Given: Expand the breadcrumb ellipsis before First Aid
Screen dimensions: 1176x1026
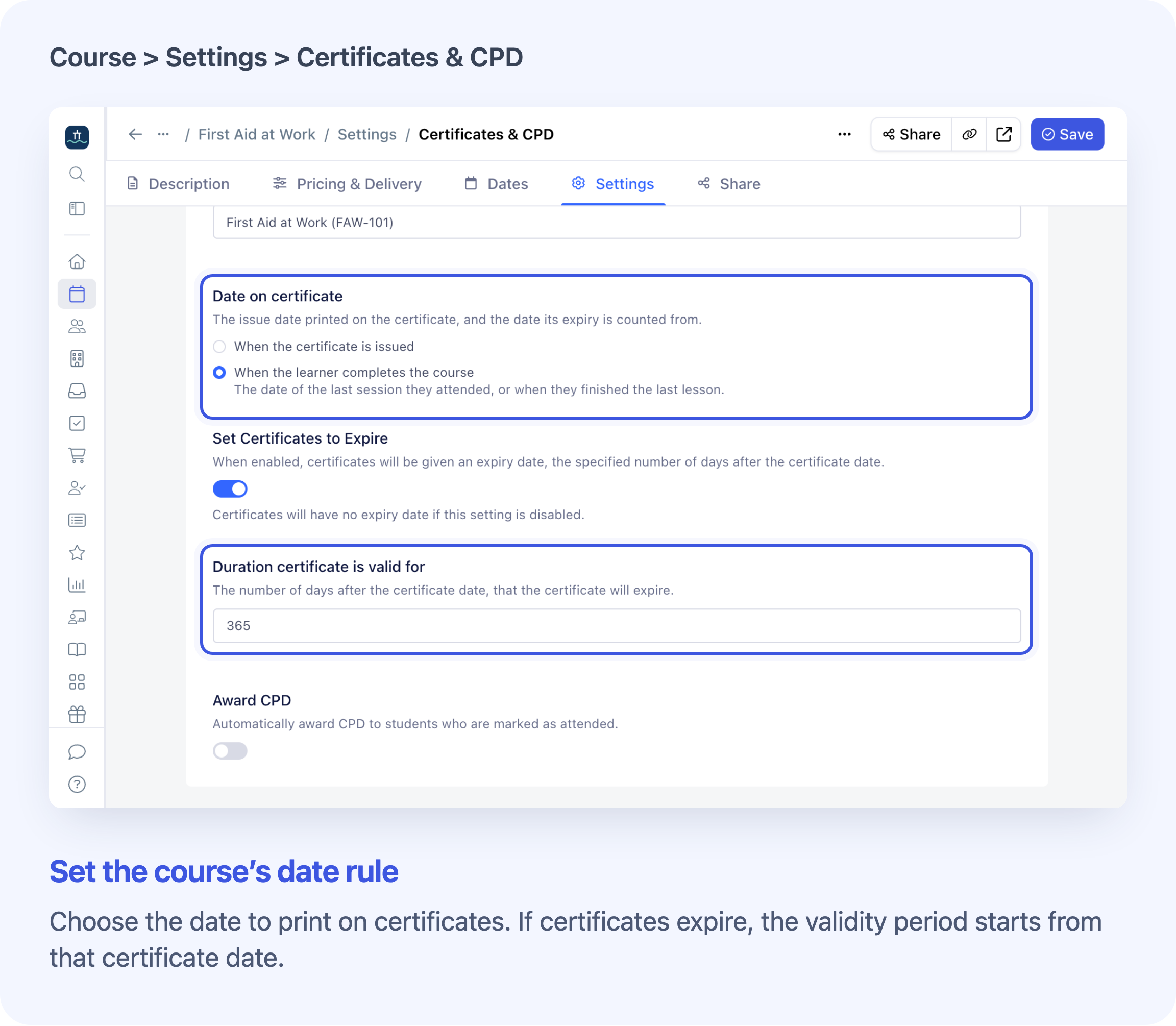Looking at the screenshot, I should [163, 135].
